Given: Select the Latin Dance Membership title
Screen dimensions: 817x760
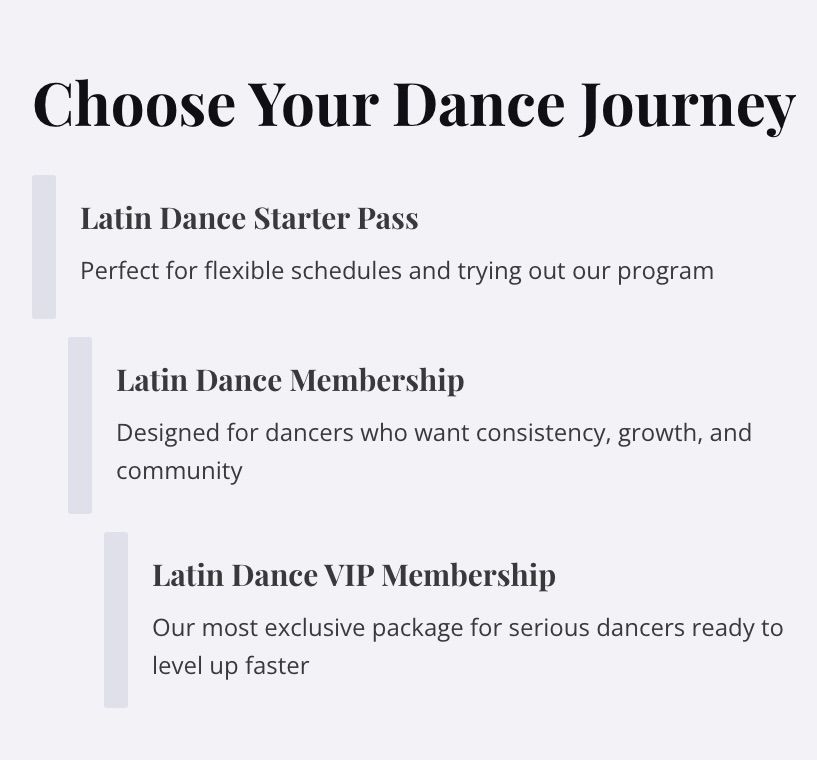Looking at the screenshot, I should click(290, 381).
